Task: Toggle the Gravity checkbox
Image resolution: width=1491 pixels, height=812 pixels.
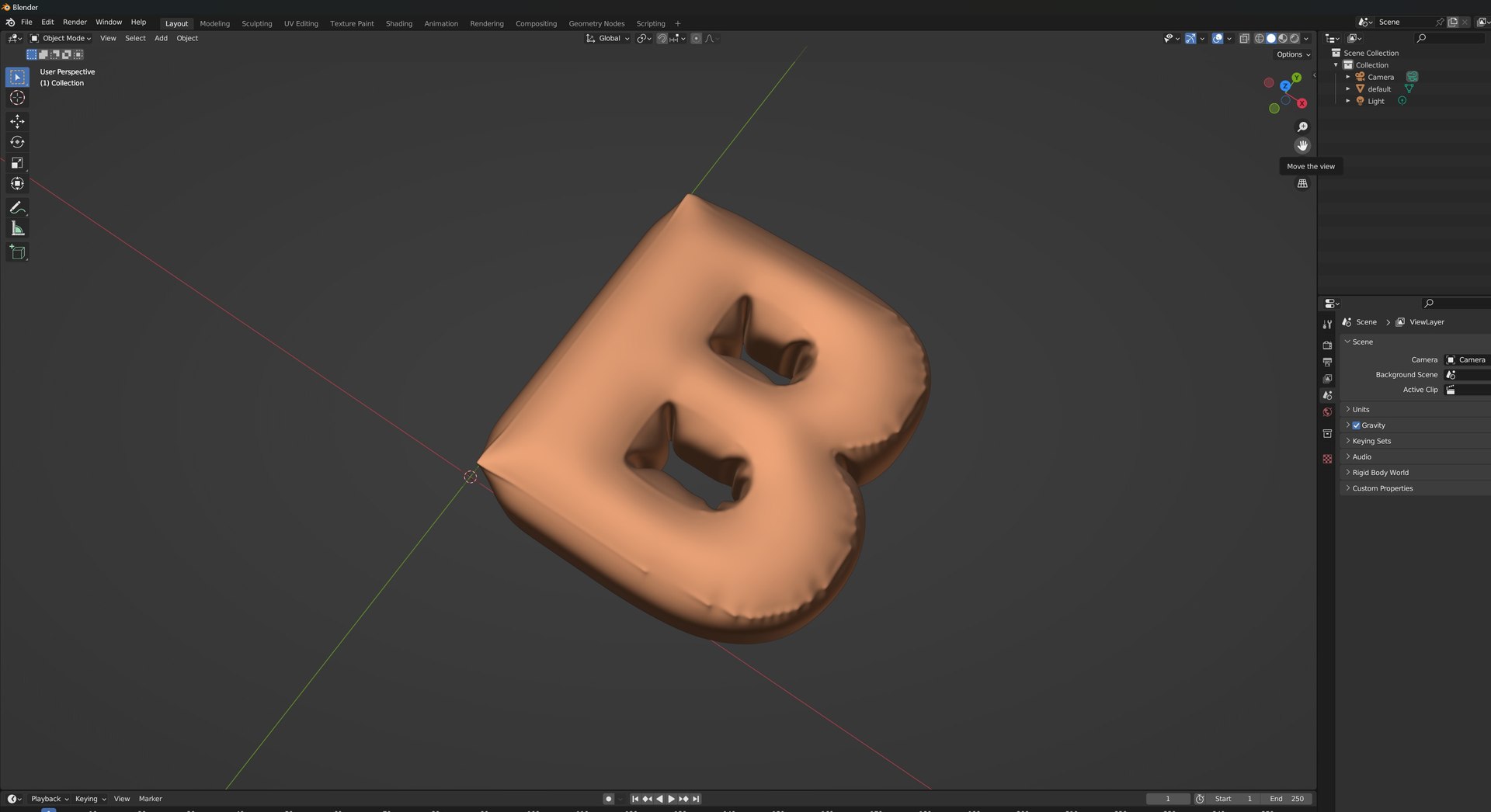Action: coord(1356,425)
